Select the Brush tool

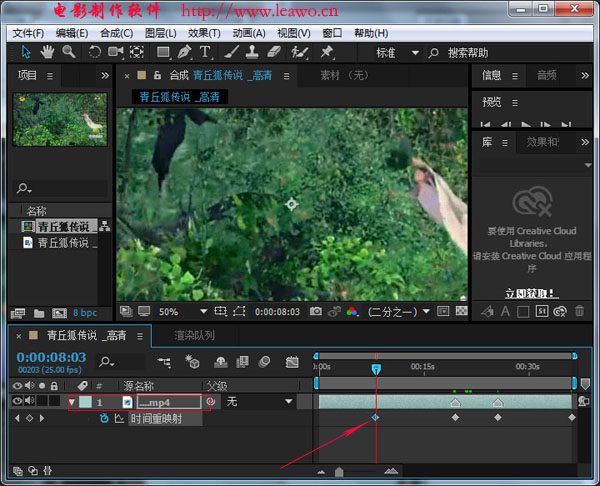(232, 52)
